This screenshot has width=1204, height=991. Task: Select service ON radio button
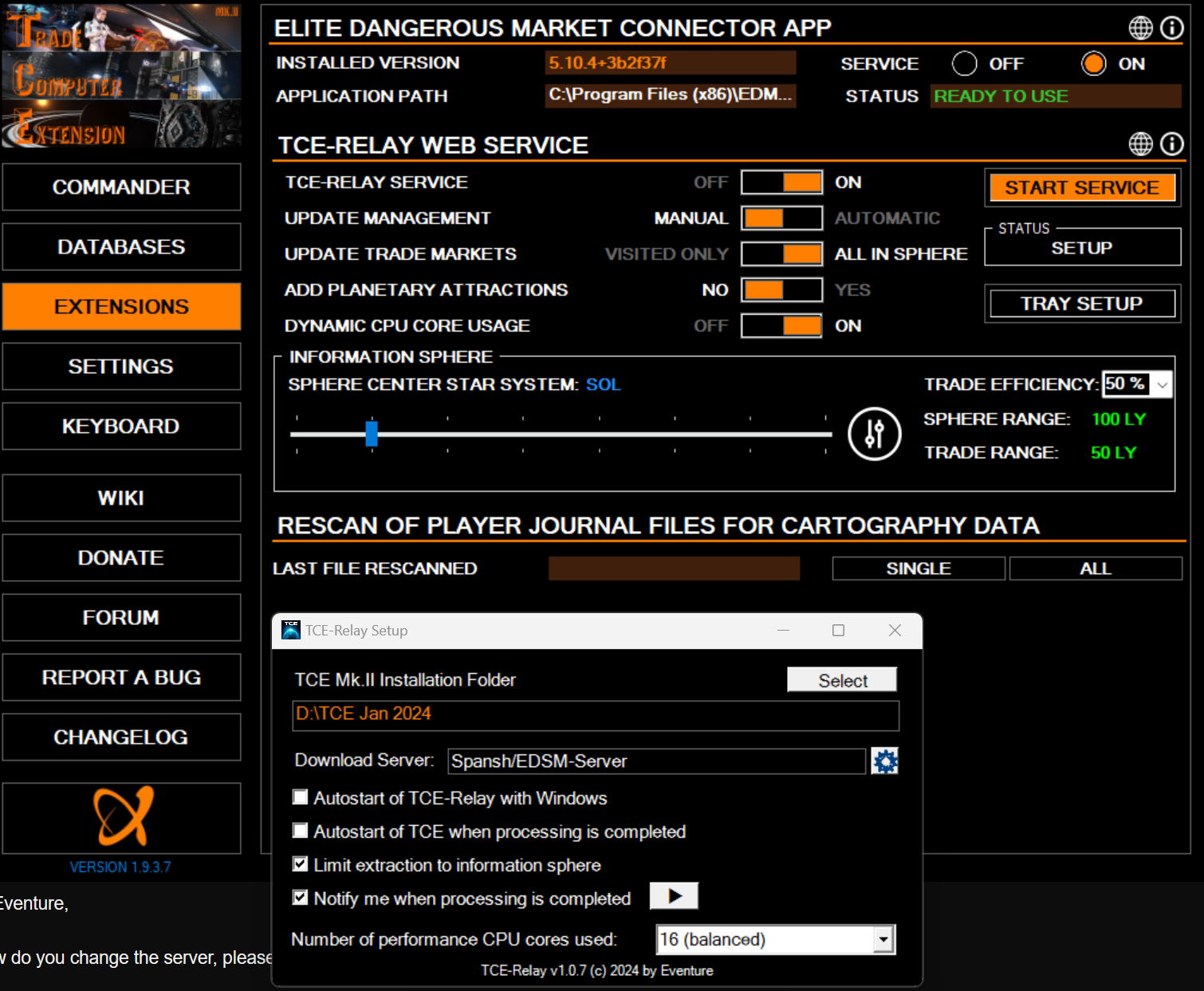(1093, 63)
